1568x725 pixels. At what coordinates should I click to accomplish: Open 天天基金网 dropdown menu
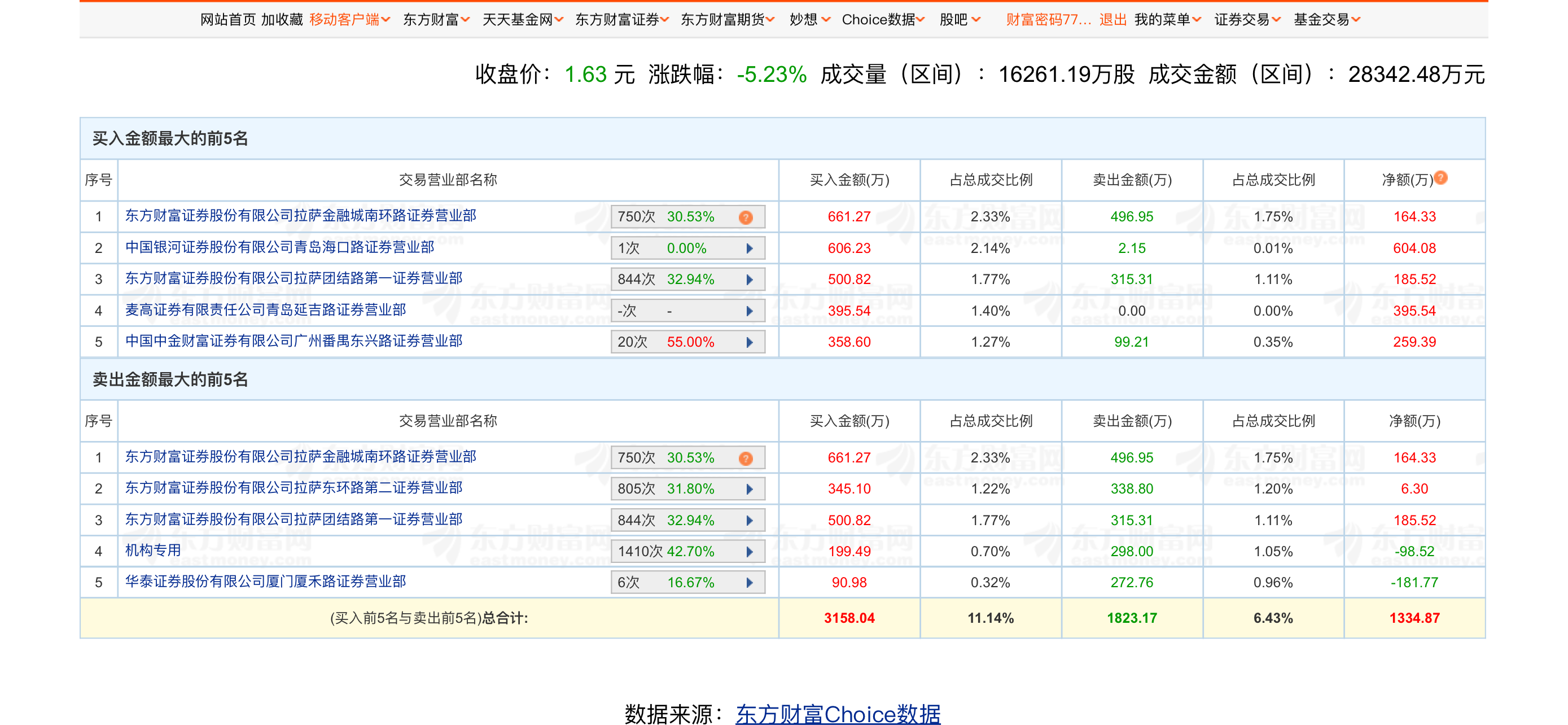[523, 19]
